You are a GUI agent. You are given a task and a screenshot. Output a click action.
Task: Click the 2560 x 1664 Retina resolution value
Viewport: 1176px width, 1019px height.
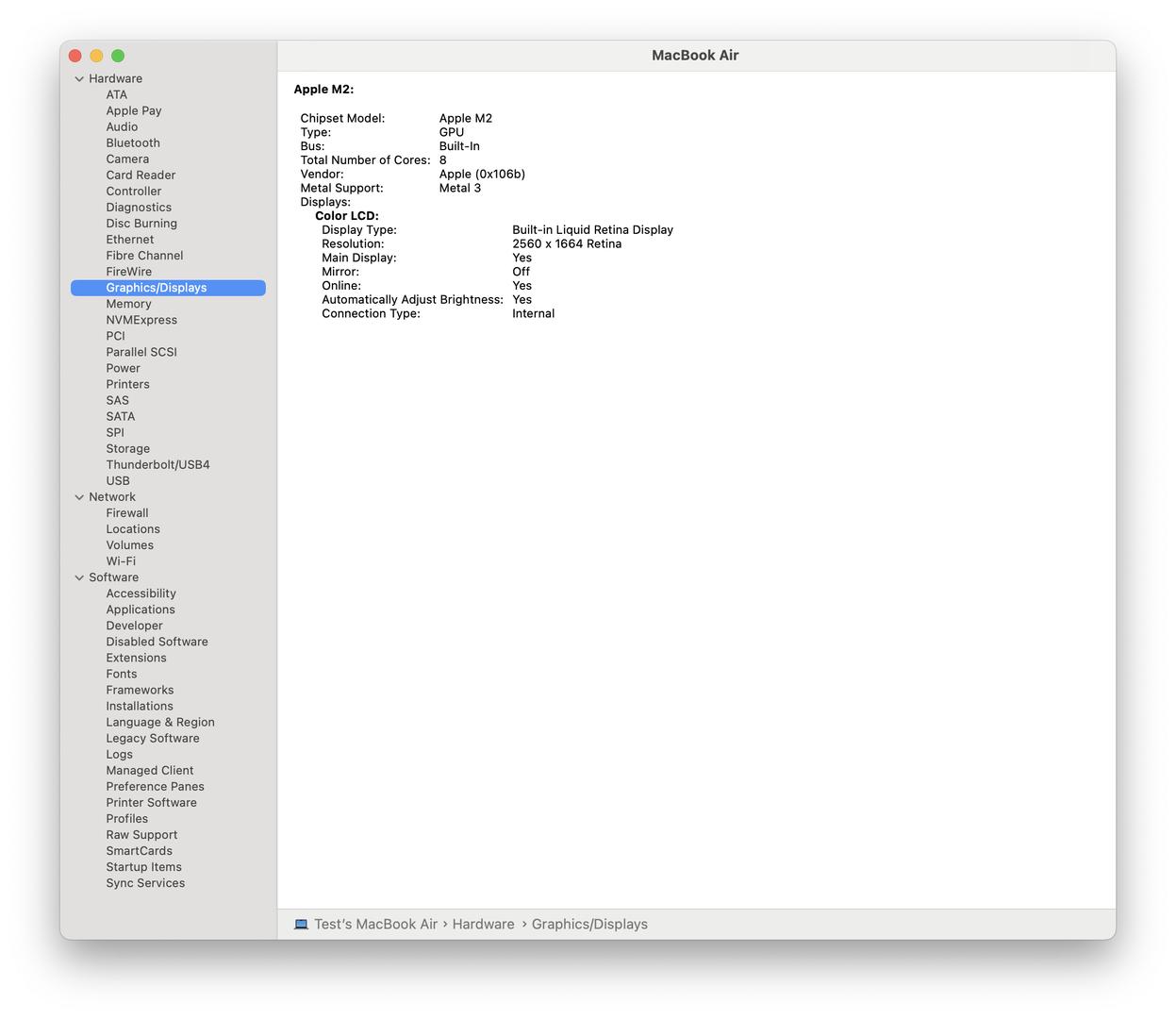(x=567, y=243)
